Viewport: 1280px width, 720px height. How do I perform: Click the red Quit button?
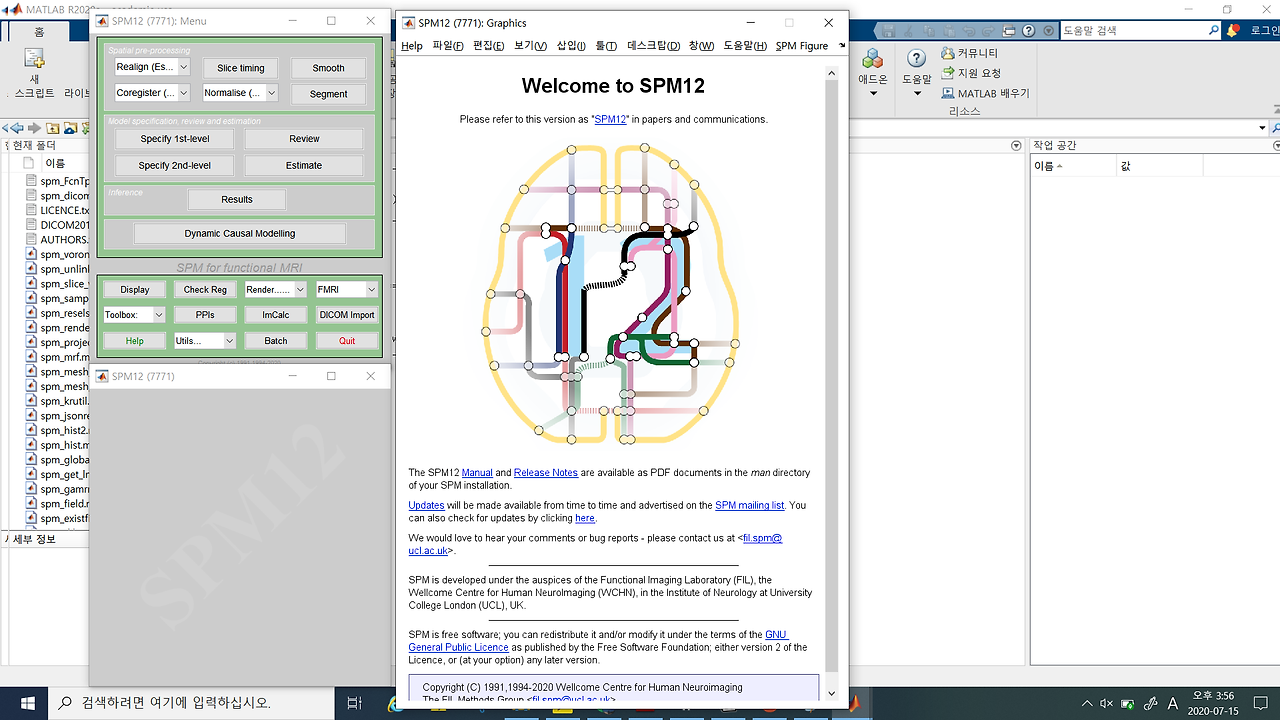coord(347,340)
